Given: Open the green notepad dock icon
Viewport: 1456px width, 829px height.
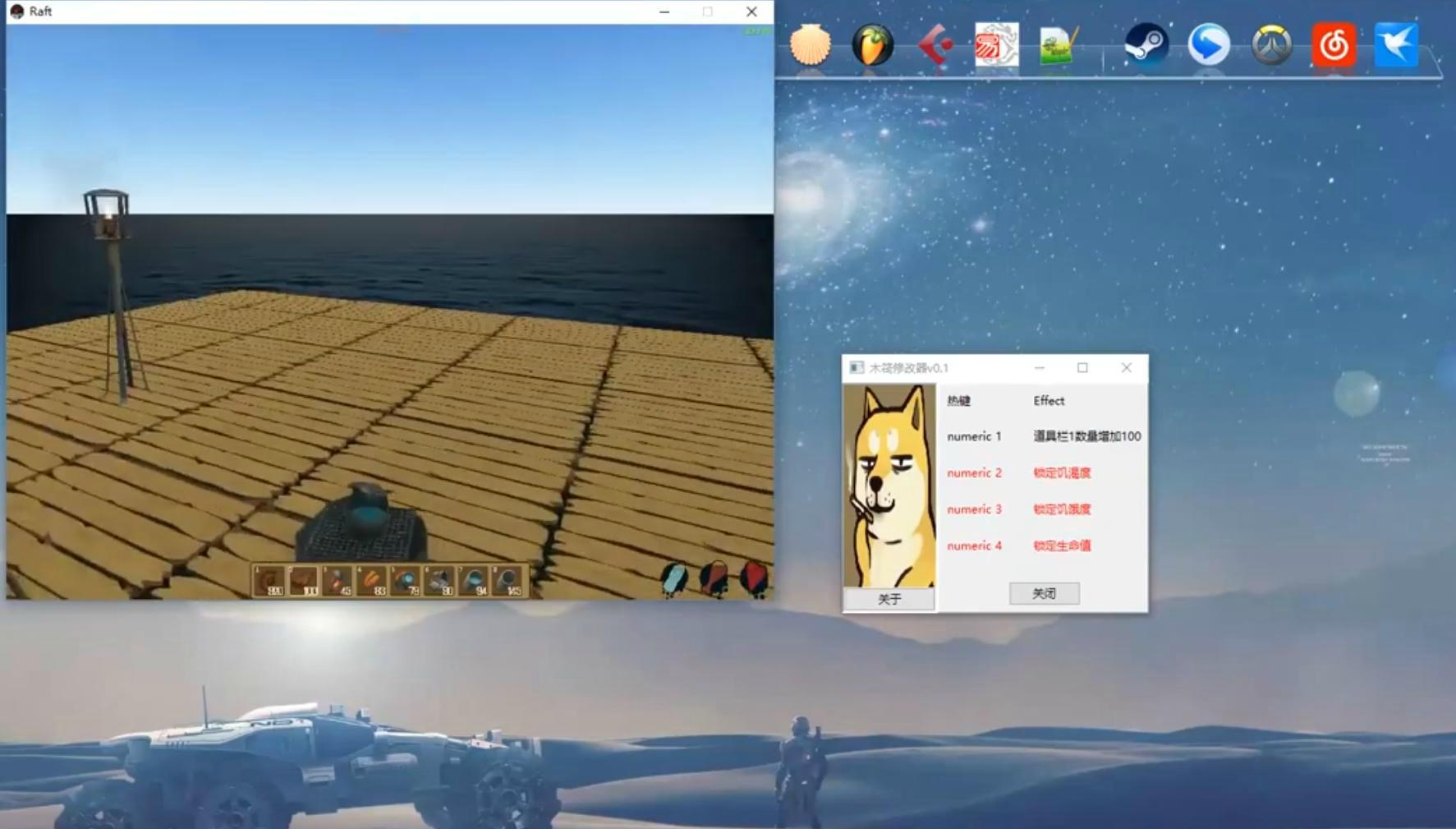Looking at the screenshot, I should [x=1059, y=44].
